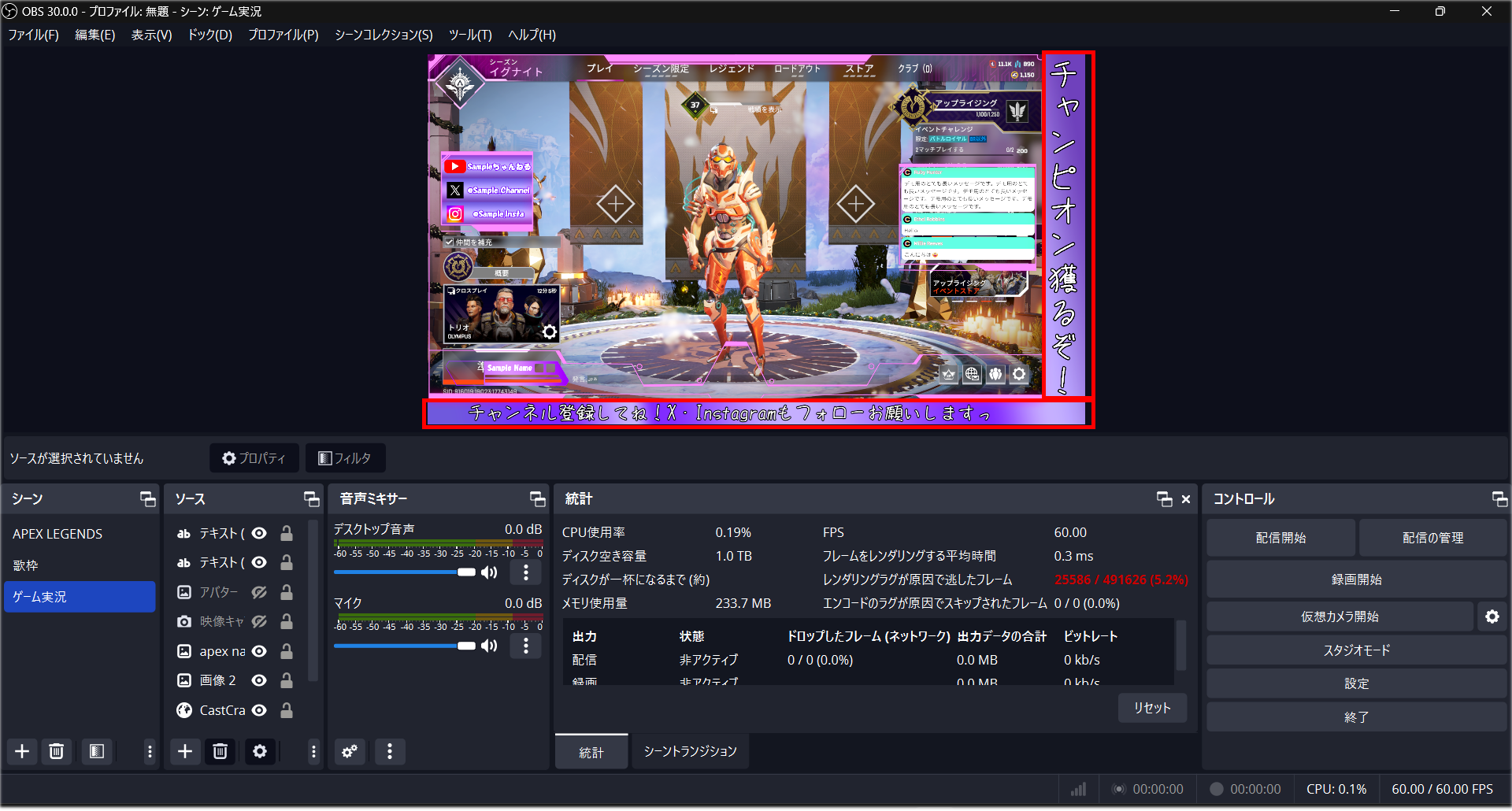Delete the selected source using trash icon
This screenshot has height=811, width=1512.
(x=220, y=751)
